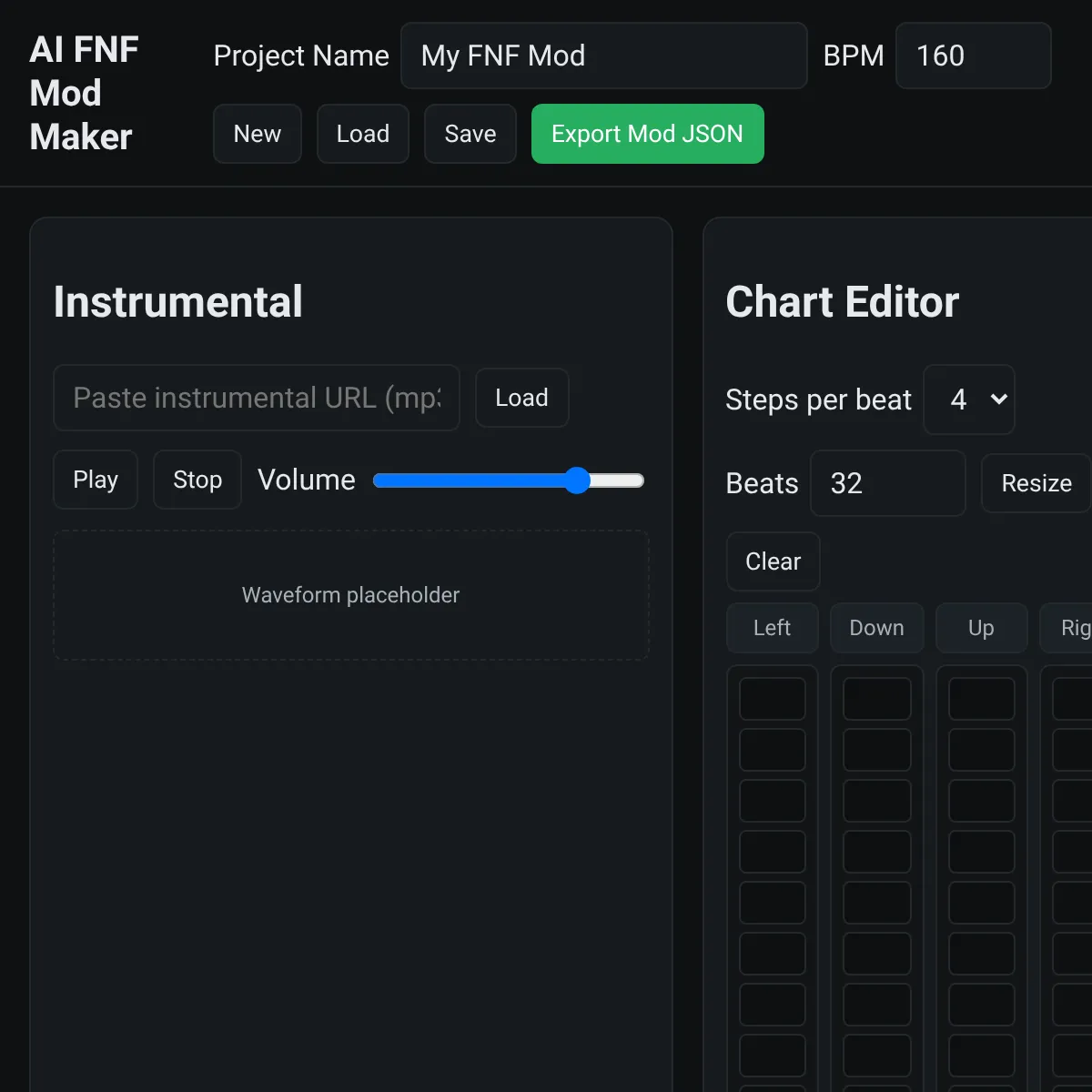Toggle third step cell in Left lane
Image resolution: width=1092 pixels, height=1092 pixels.
coord(773,801)
